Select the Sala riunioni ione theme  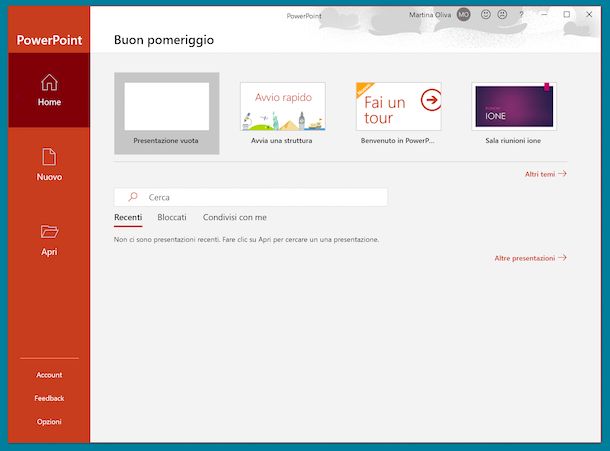click(x=514, y=106)
